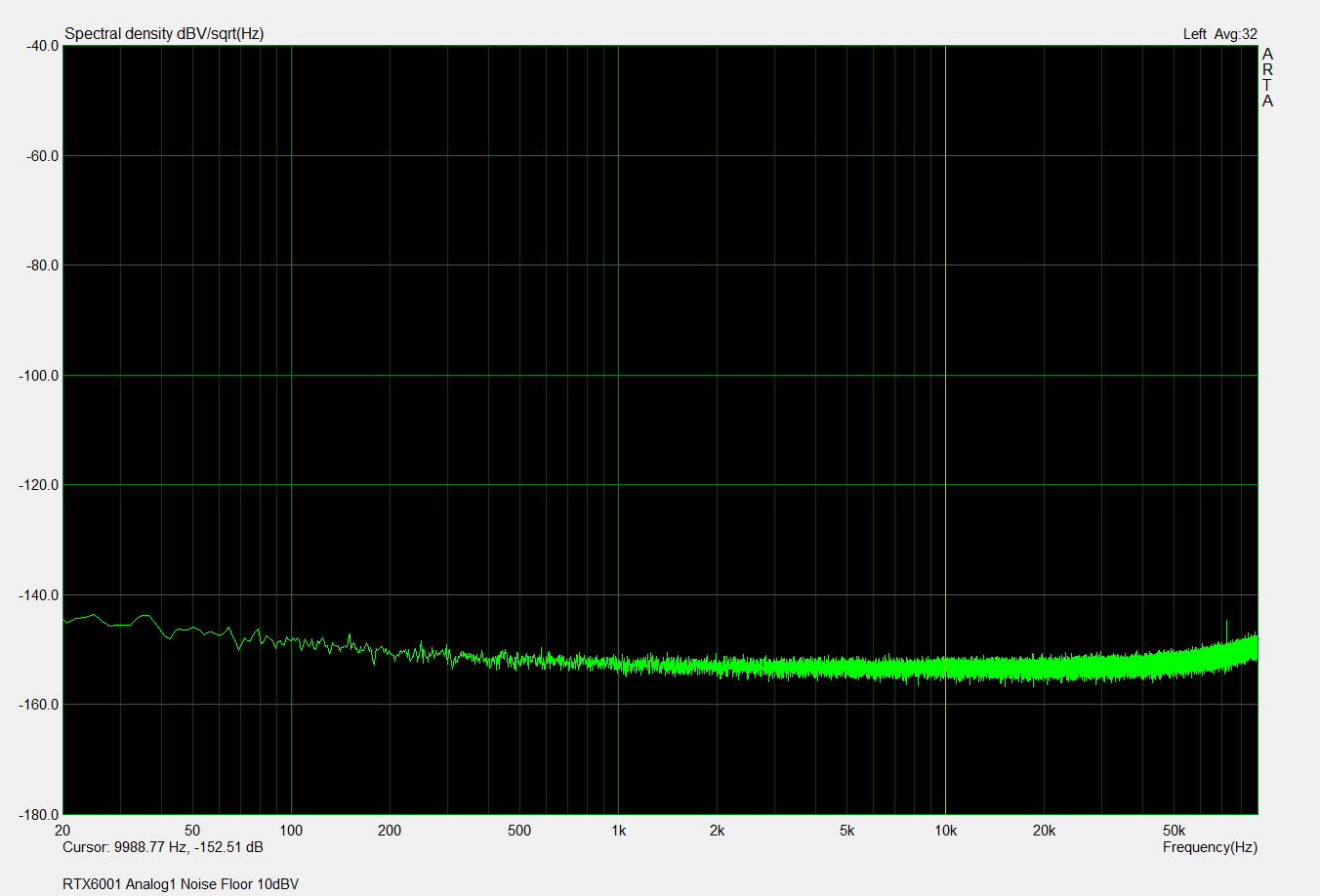Viewport: 1320px width, 896px height.
Task: Click the 200 frequency axis label
Action: click(390, 831)
